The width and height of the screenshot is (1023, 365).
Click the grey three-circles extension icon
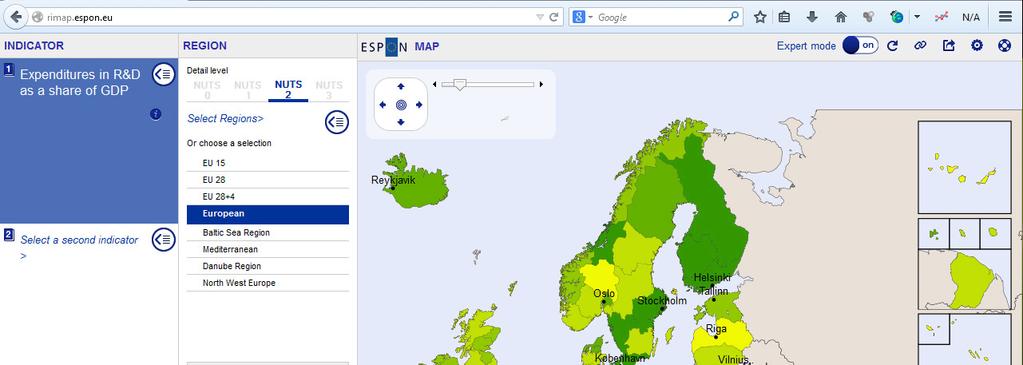click(868, 18)
